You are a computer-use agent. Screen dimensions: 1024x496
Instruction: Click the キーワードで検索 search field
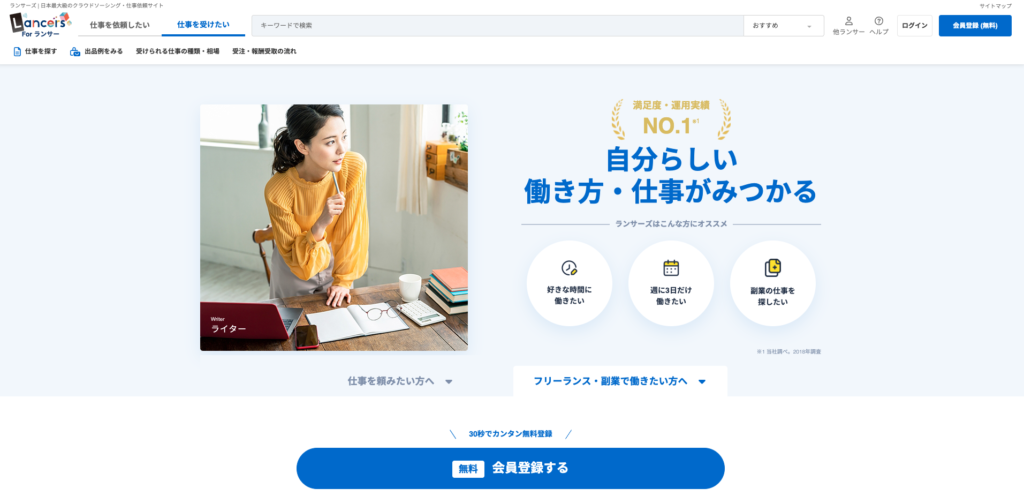[x=498, y=25]
